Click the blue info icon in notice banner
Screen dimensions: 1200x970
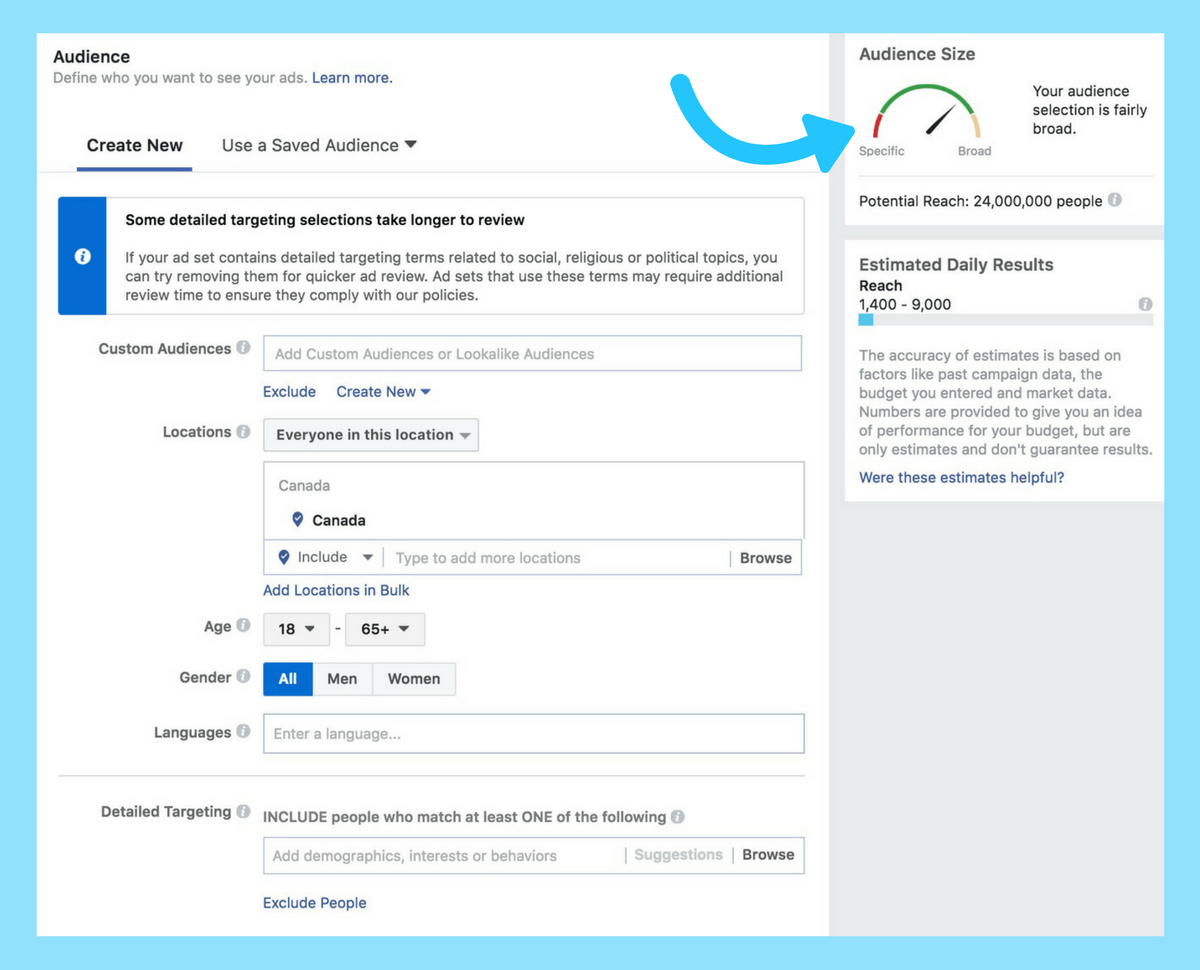pyautogui.click(x=83, y=257)
